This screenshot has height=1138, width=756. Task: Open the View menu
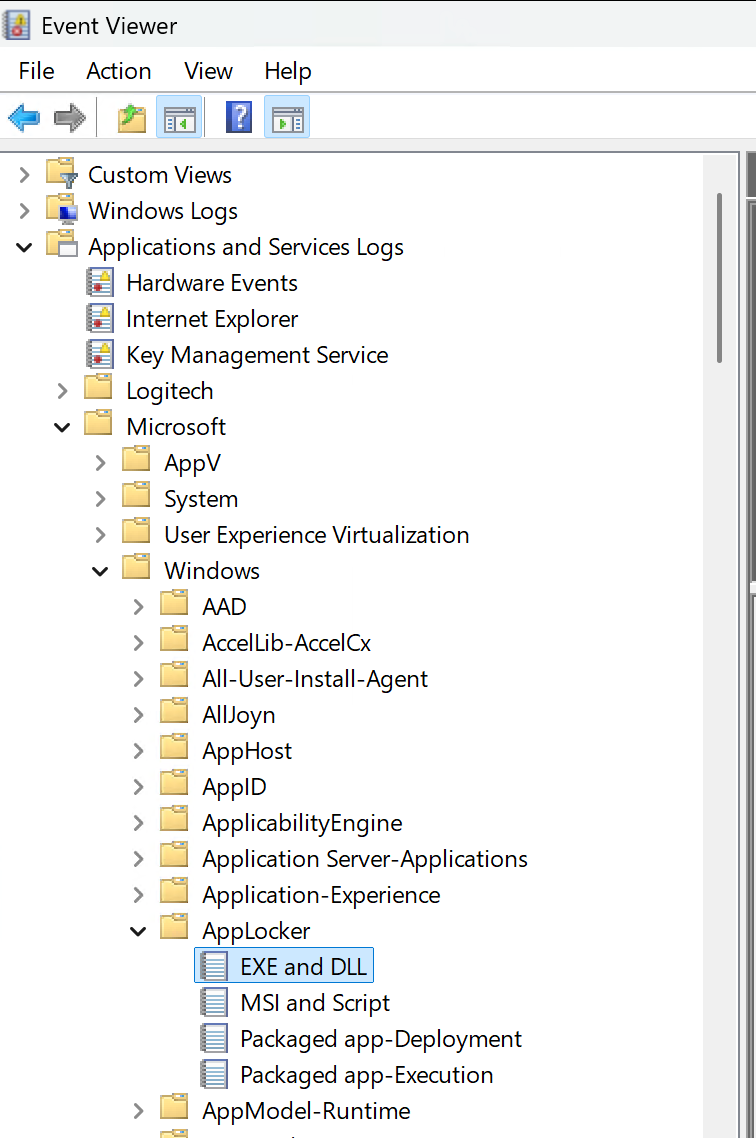coord(208,71)
